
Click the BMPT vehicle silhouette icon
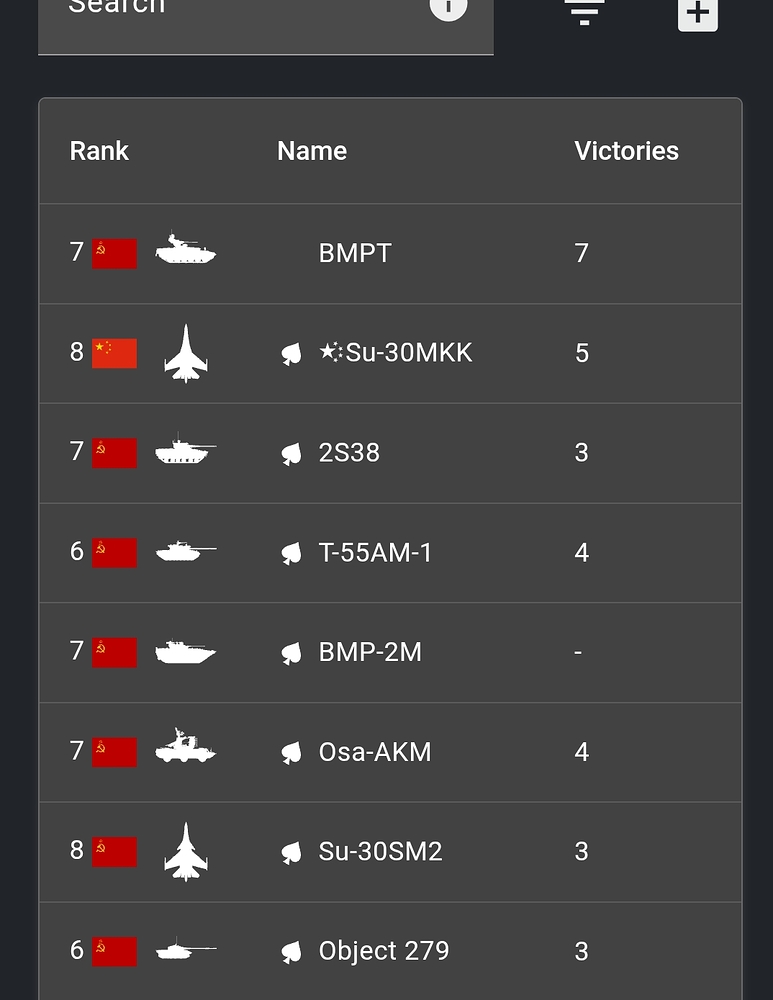(x=185, y=251)
